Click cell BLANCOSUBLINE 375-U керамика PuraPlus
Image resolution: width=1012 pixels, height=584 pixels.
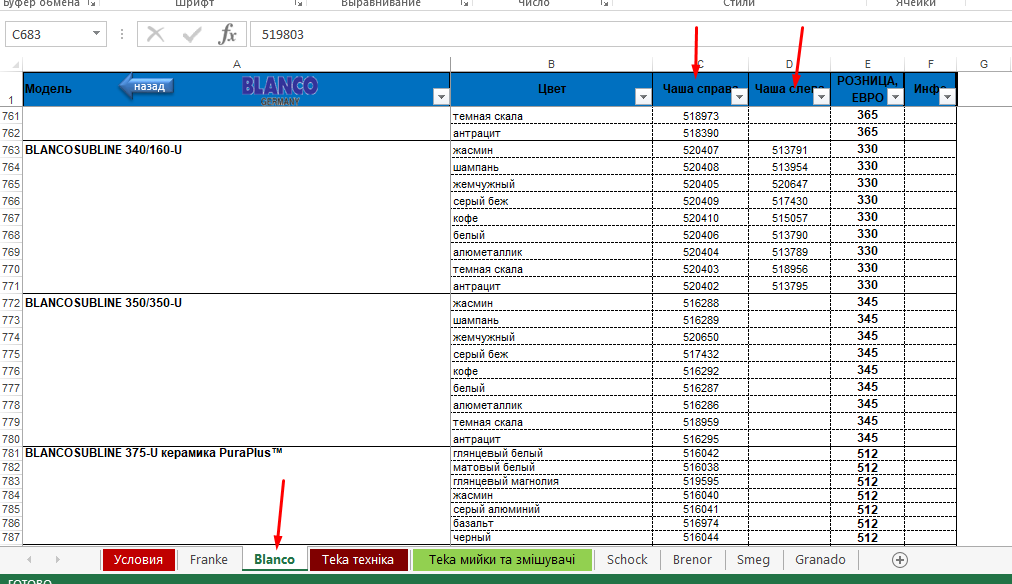[x=237, y=453]
